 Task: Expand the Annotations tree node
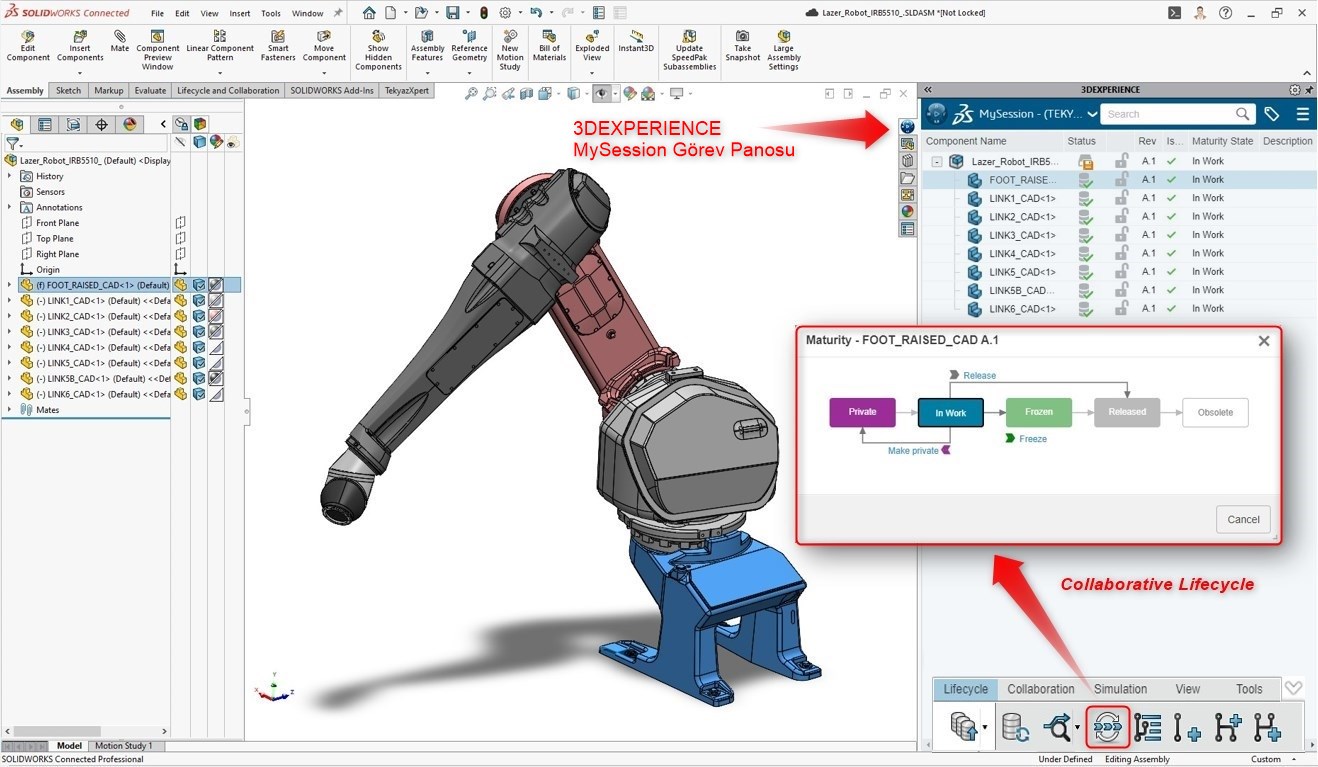(x=9, y=207)
